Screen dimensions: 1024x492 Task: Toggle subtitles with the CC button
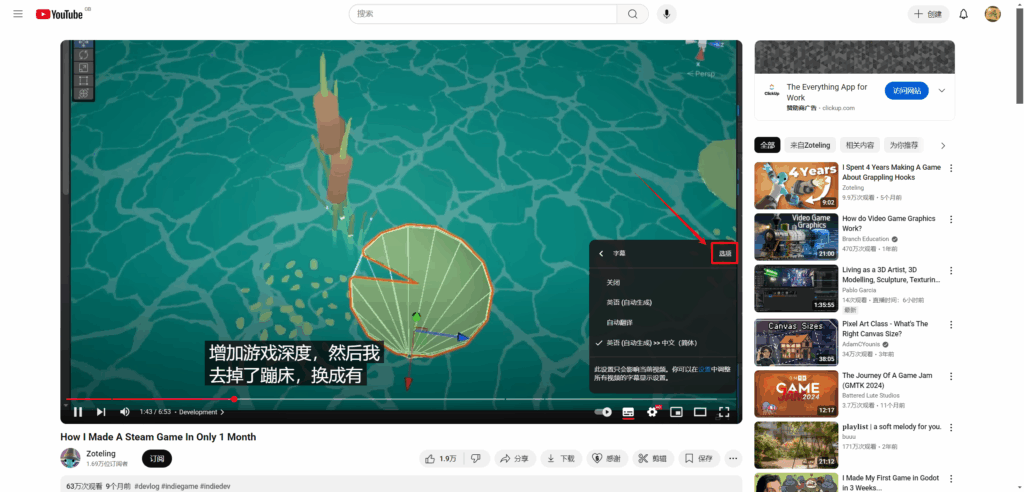[x=628, y=412]
